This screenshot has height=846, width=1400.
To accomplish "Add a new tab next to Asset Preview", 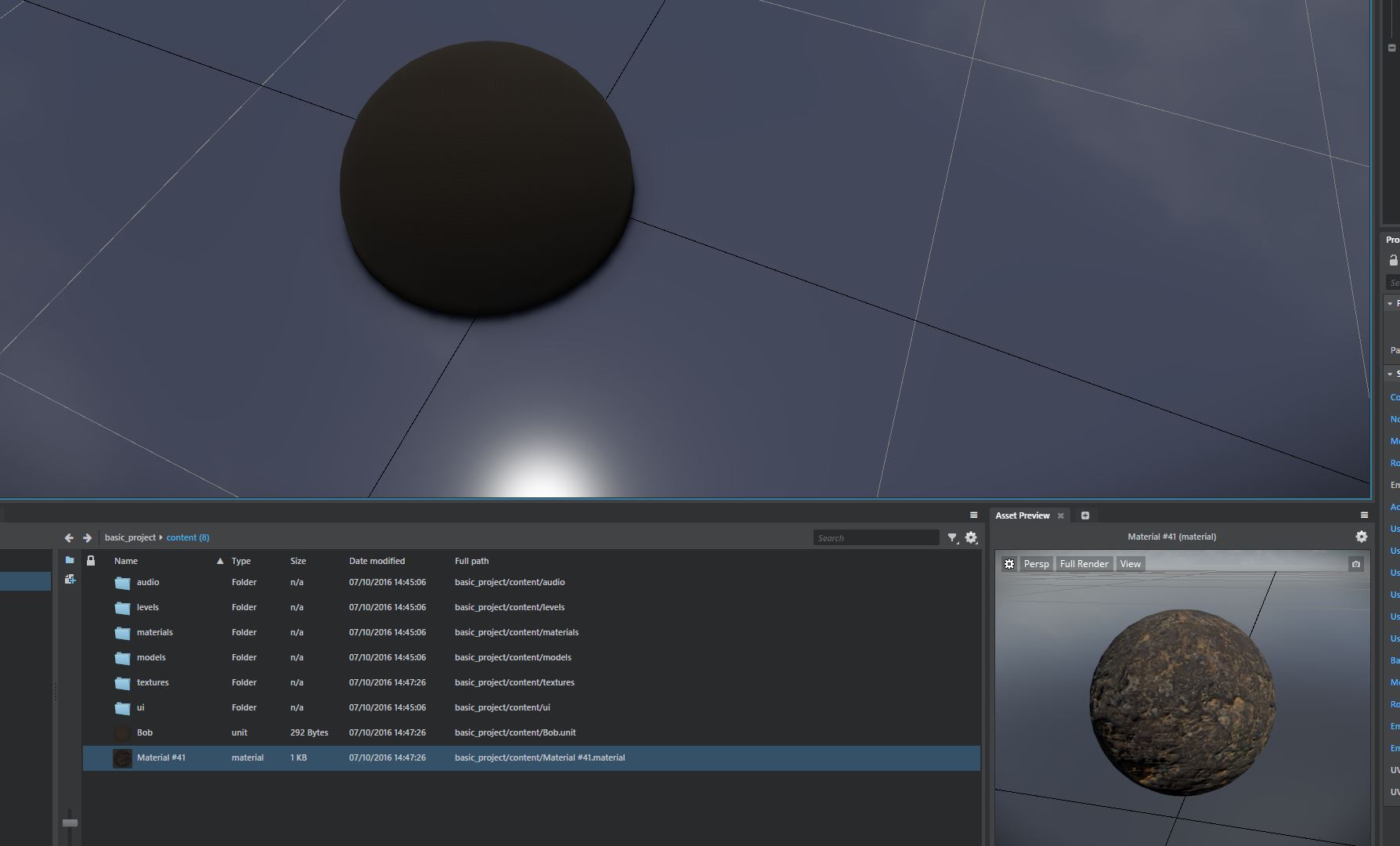I will pyautogui.click(x=1085, y=515).
